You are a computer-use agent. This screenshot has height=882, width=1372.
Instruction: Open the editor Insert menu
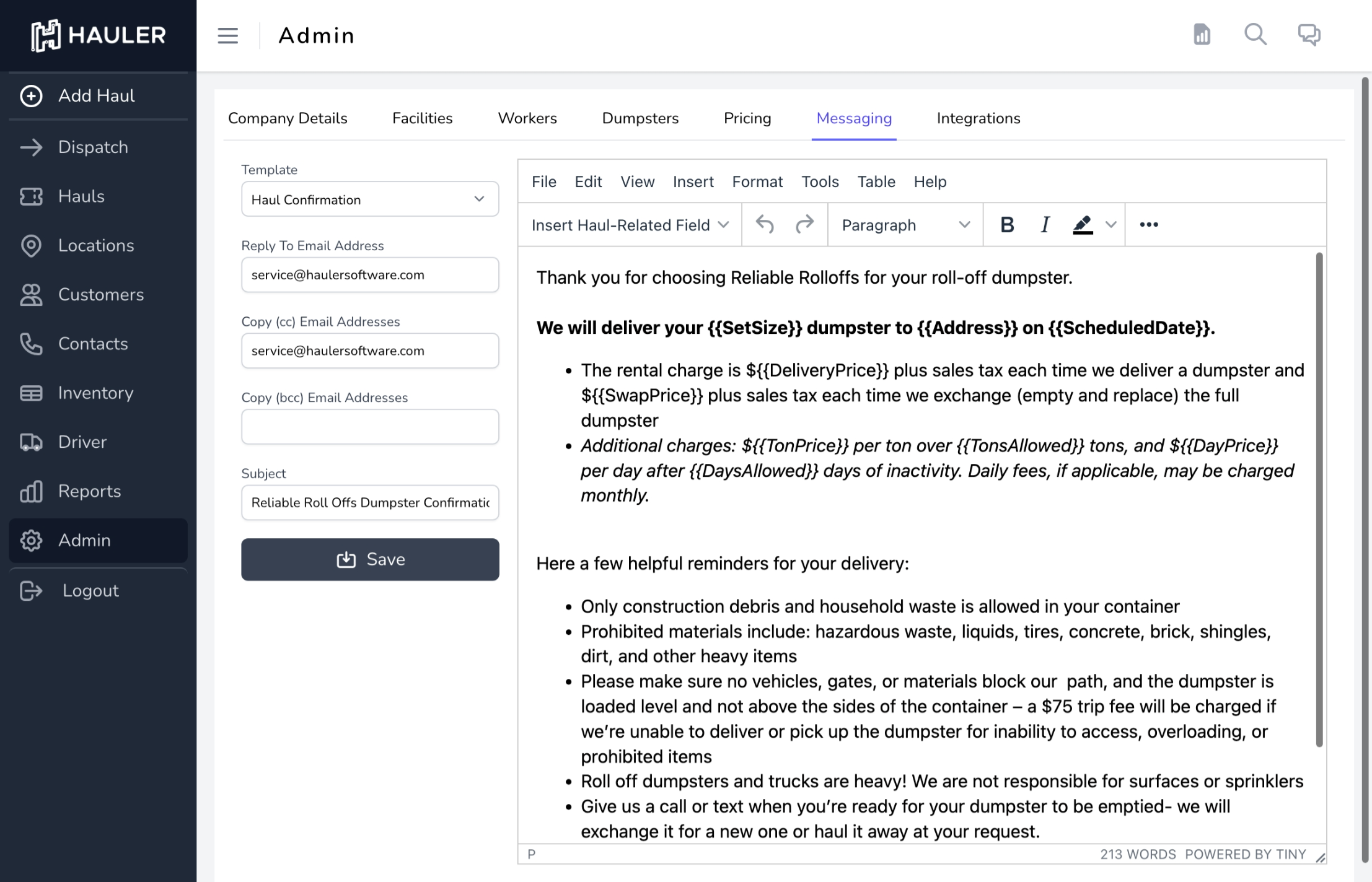pos(693,182)
